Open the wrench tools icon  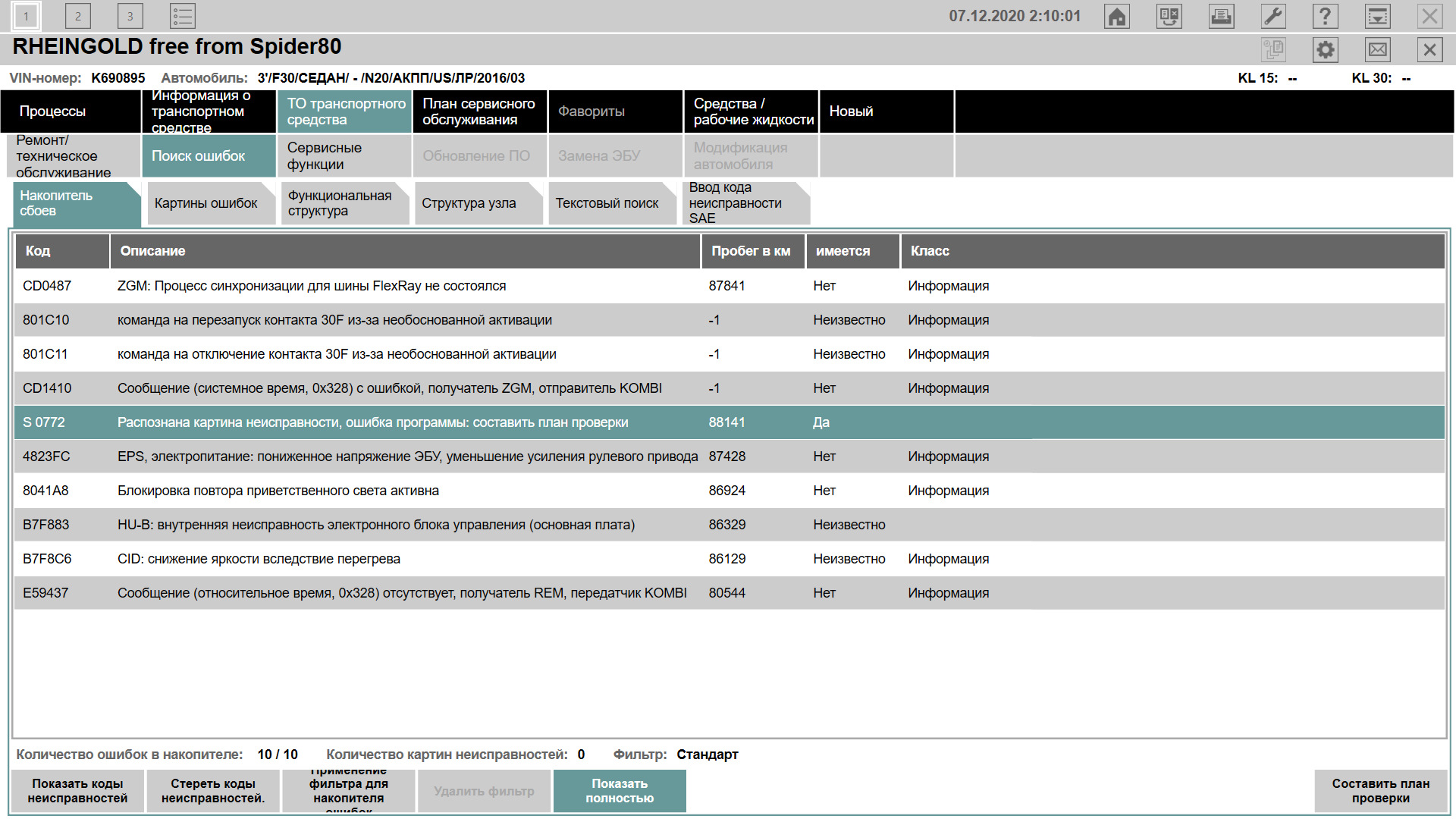[x=1273, y=16]
